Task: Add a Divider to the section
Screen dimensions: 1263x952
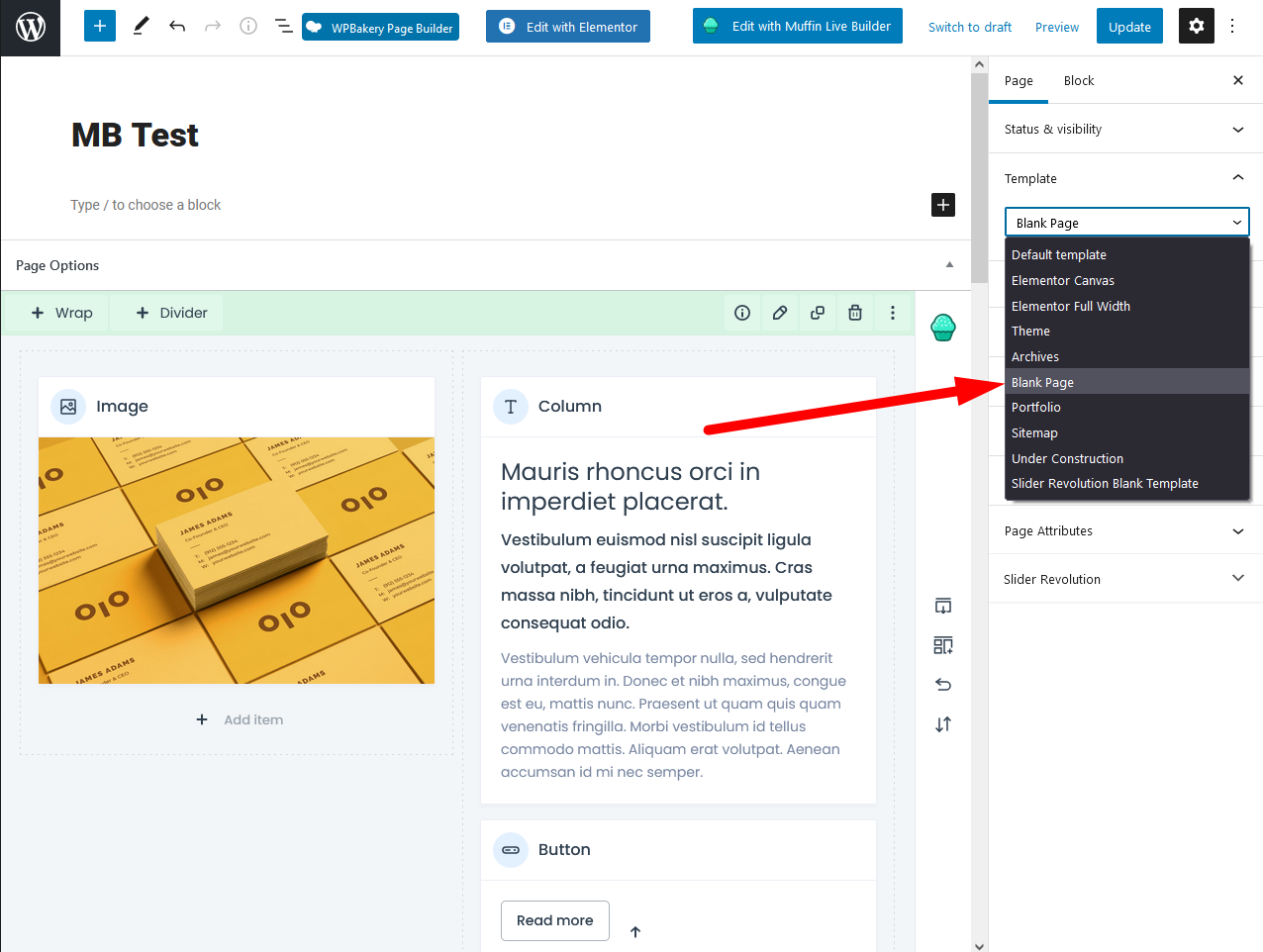Action: tap(172, 313)
